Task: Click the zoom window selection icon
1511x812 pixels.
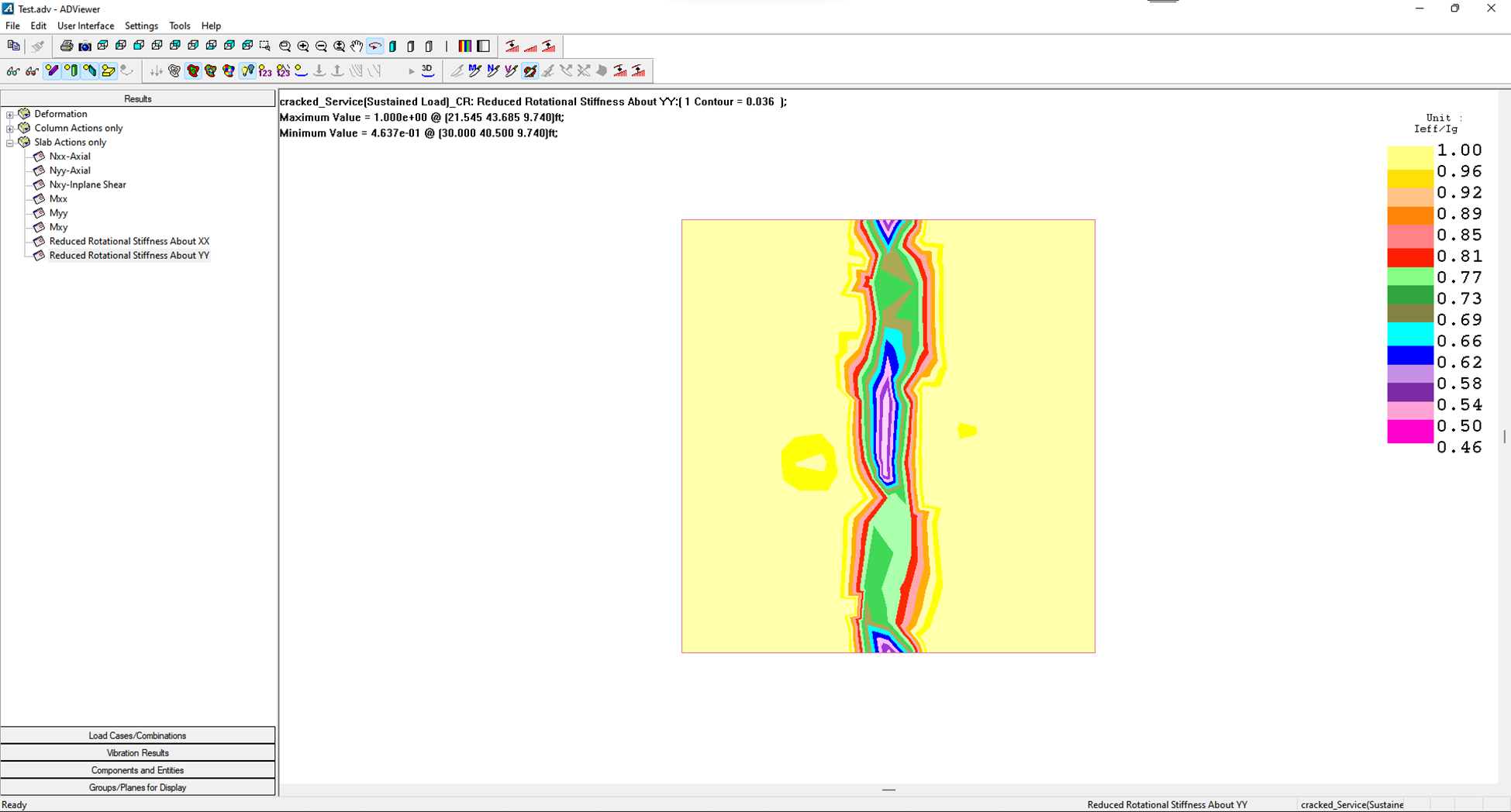Action: [x=265, y=46]
